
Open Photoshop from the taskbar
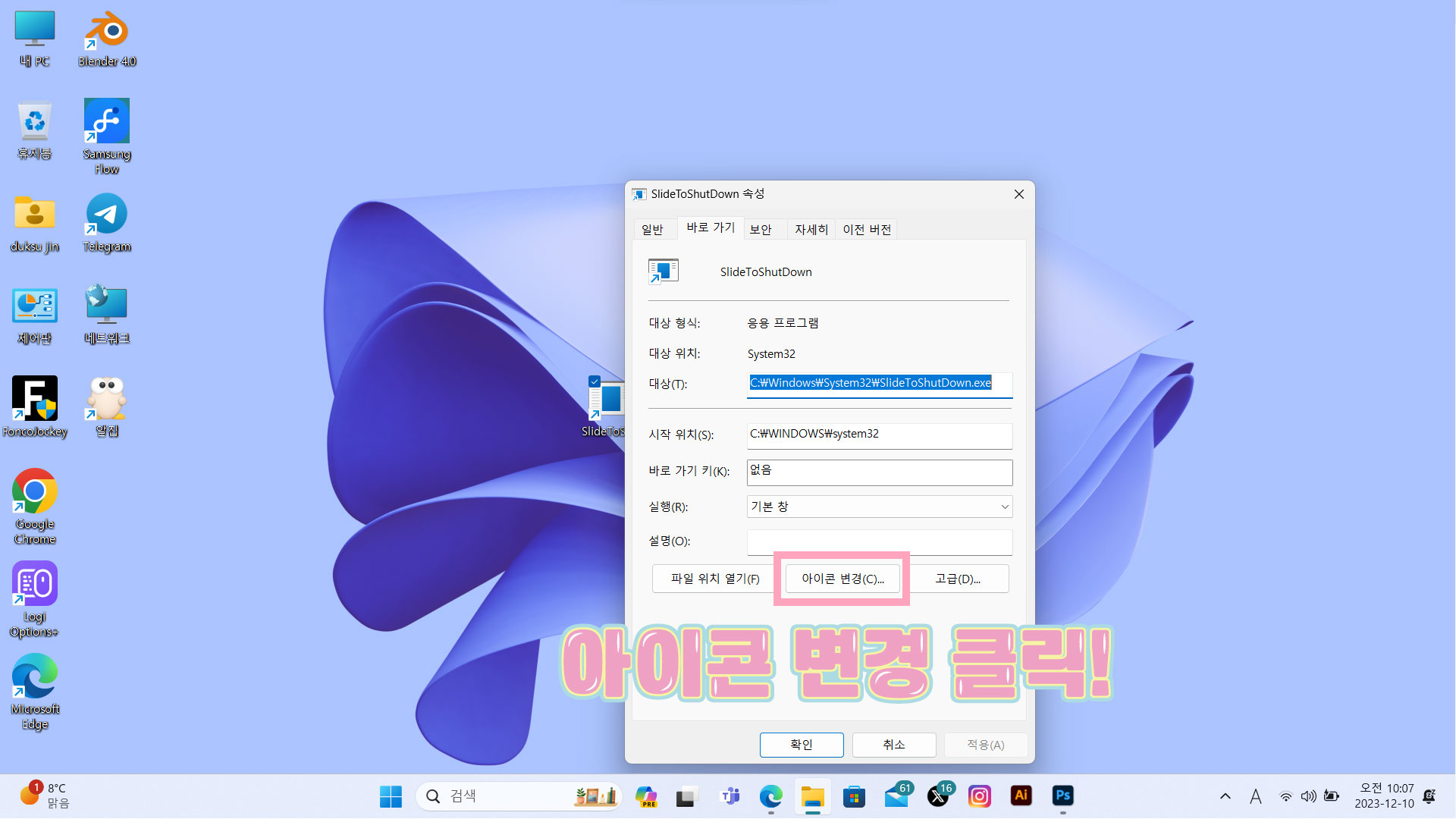tap(1062, 795)
